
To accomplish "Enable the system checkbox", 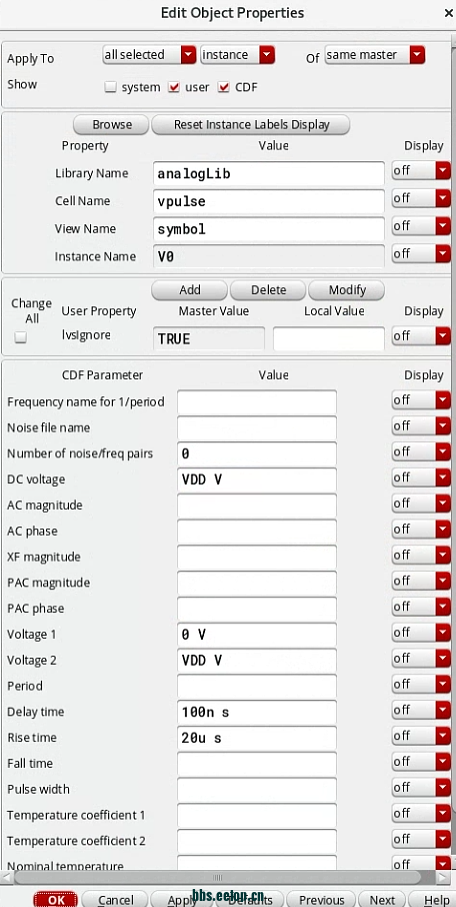I will [111, 87].
